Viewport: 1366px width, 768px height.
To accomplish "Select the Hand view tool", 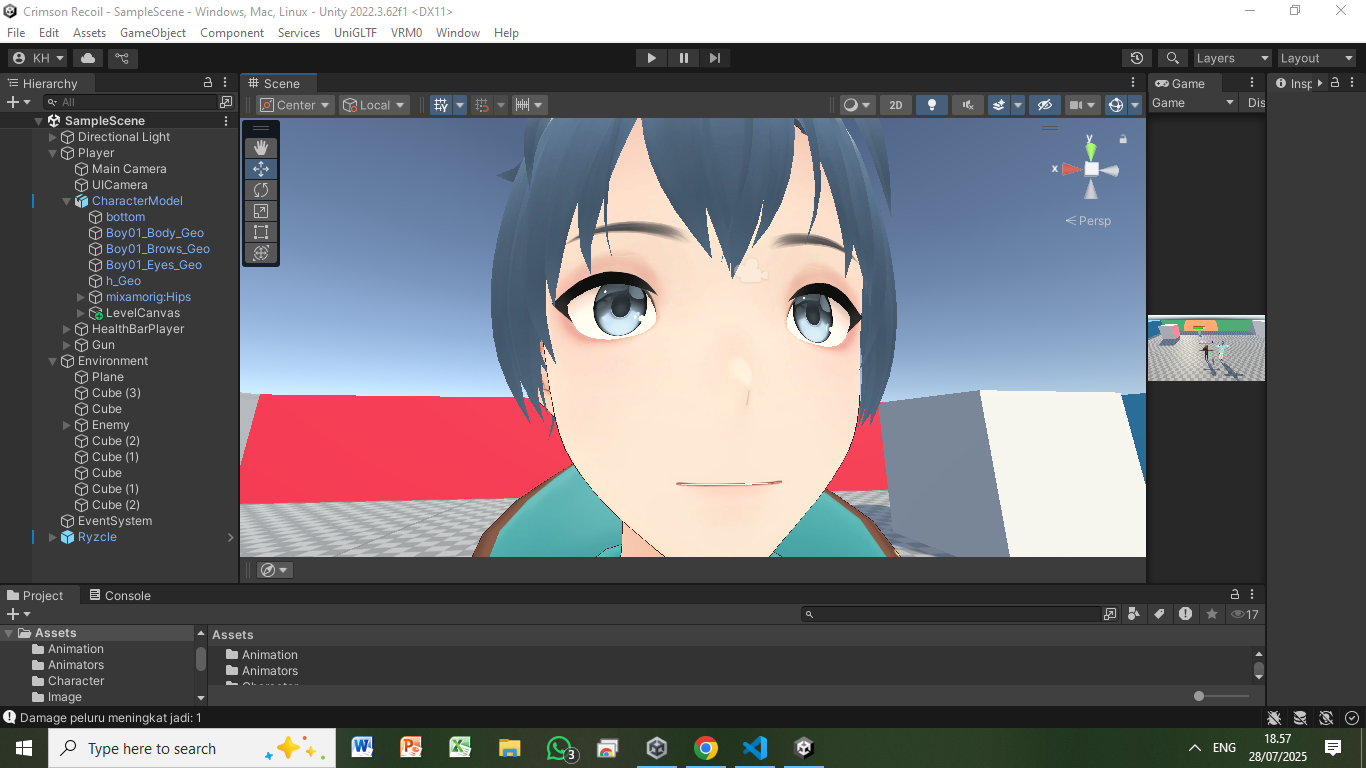I will 261,148.
